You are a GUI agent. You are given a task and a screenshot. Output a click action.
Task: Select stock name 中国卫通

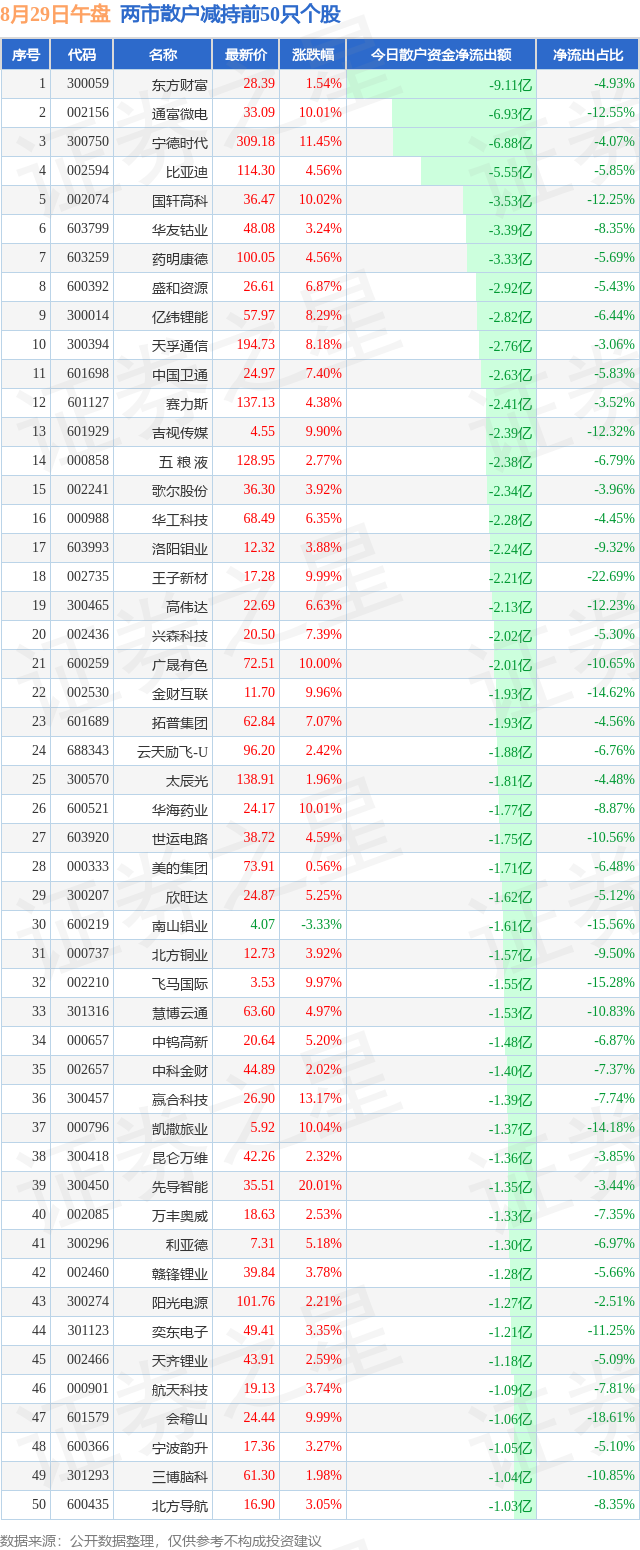coord(180,374)
